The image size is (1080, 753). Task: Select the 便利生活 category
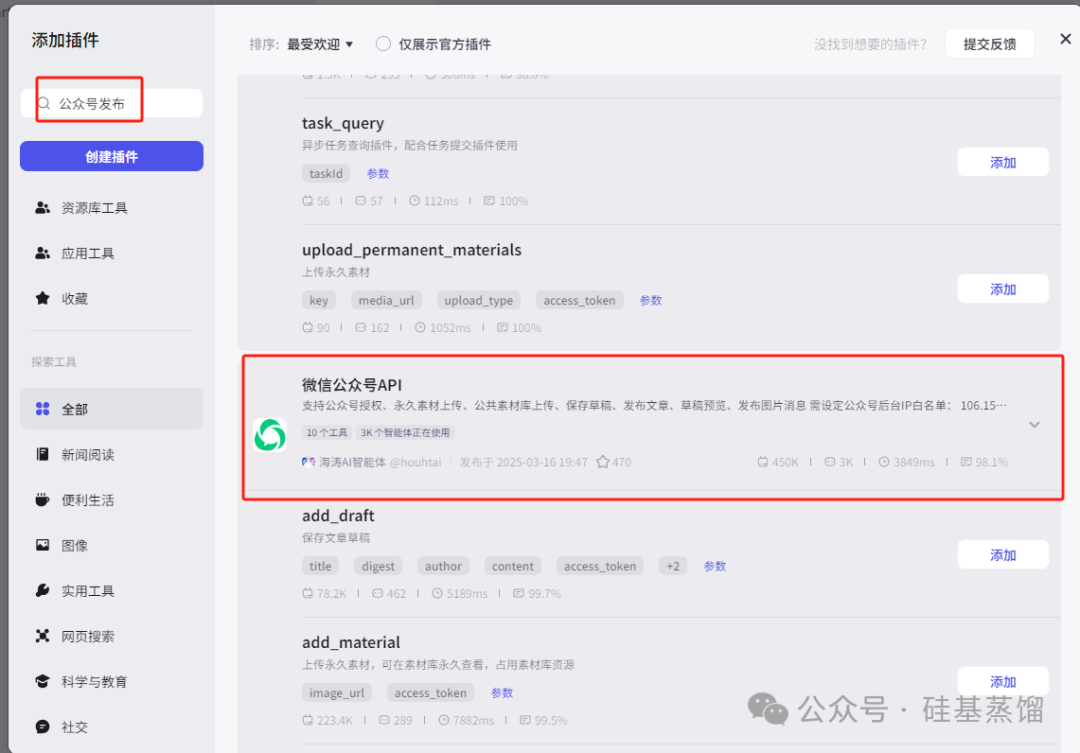[x=112, y=499]
